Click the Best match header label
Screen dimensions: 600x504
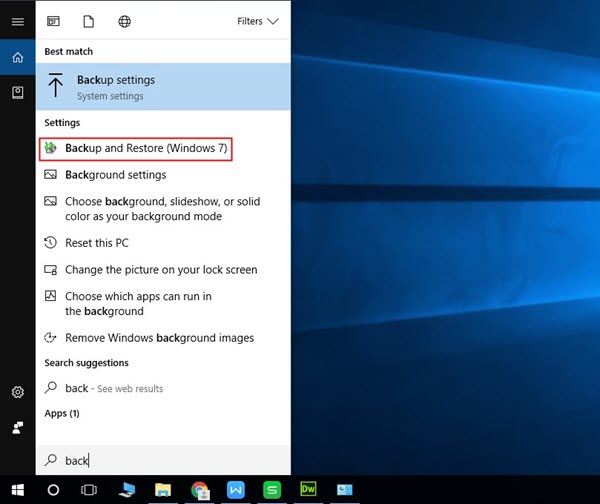pos(68,52)
